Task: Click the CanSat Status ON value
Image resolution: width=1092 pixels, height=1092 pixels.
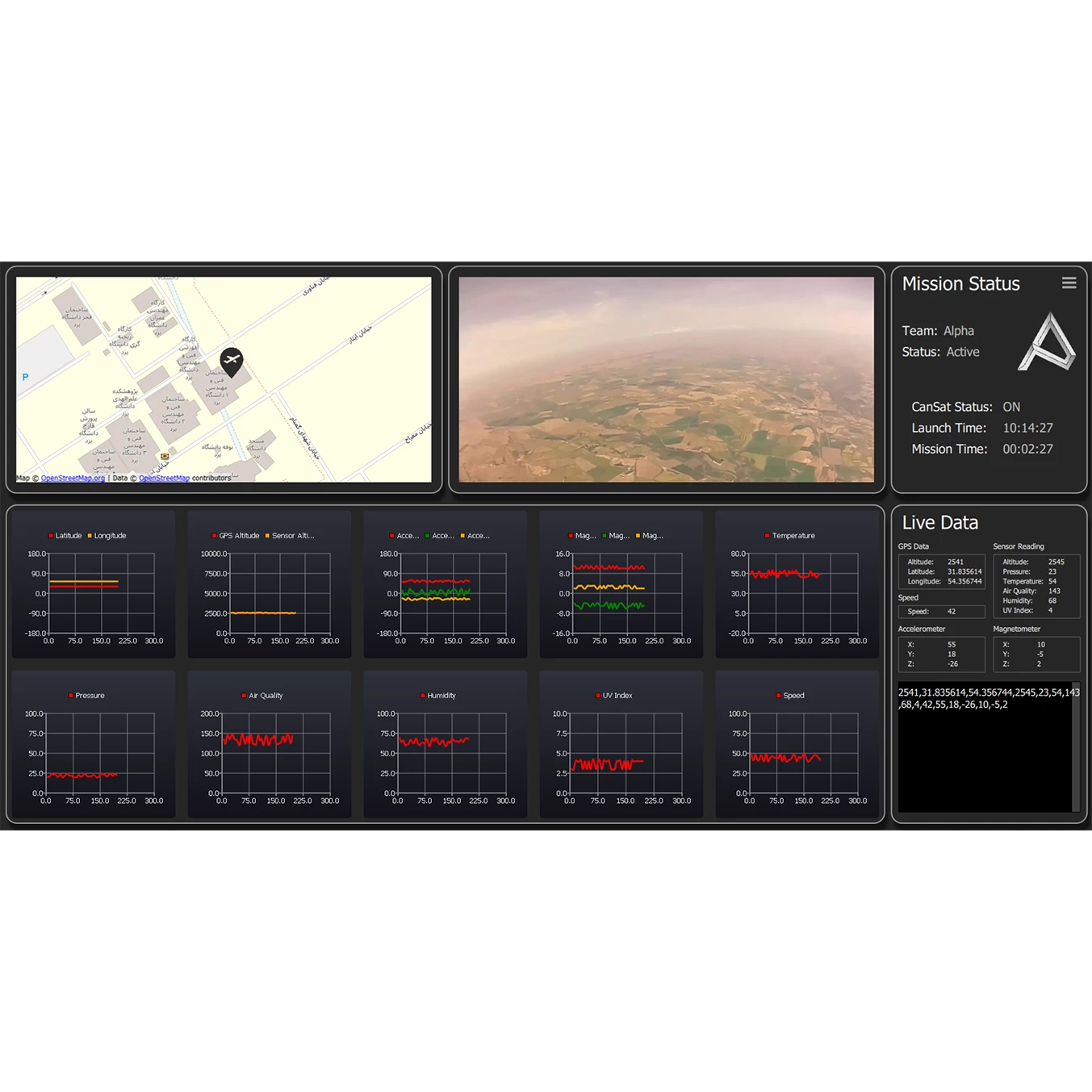Action: pos(1011,407)
